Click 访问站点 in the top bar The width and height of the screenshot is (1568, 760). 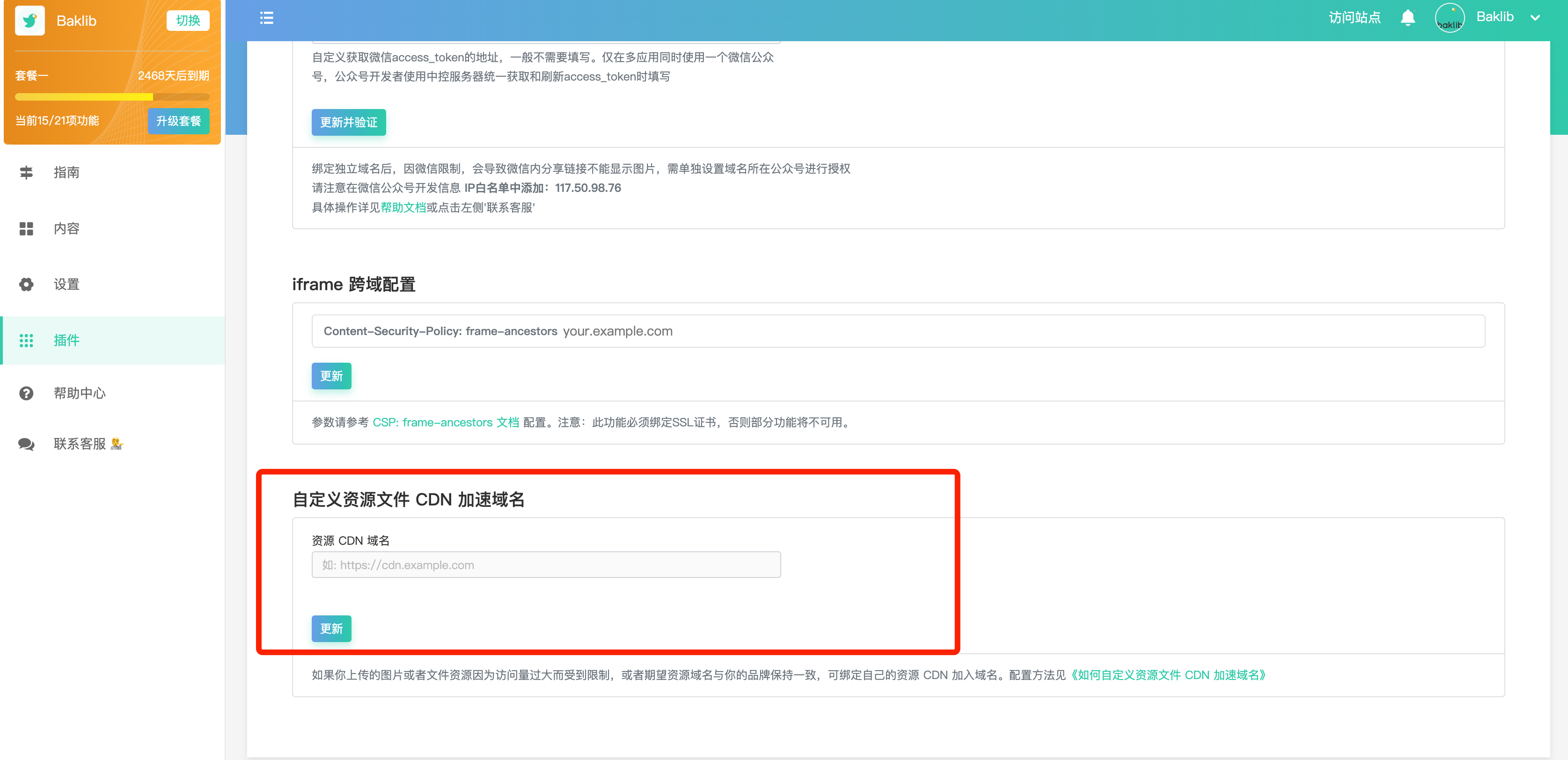(x=1355, y=18)
